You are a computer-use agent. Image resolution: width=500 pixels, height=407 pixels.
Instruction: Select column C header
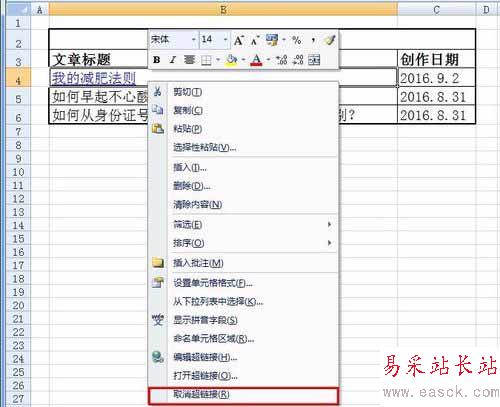(436, 10)
